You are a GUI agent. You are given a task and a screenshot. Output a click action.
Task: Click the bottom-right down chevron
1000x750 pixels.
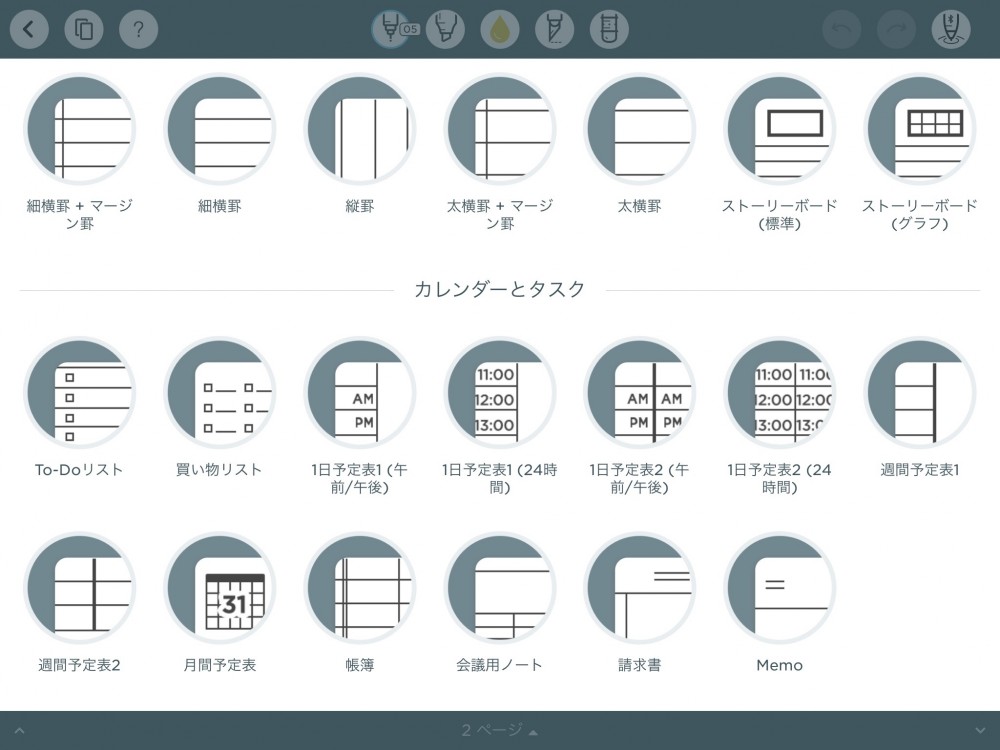click(979, 731)
